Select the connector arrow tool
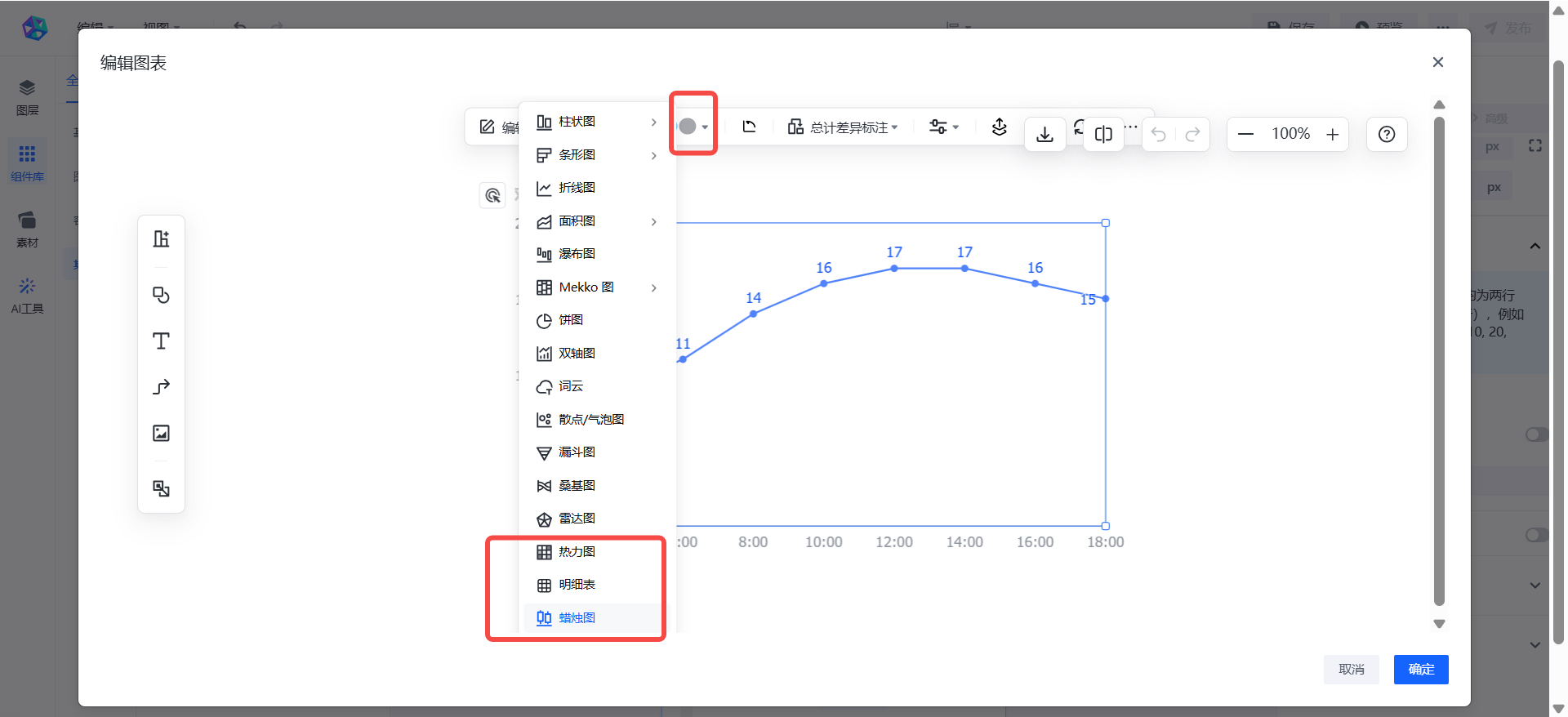 pyautogui.click(x=161, y=386)
